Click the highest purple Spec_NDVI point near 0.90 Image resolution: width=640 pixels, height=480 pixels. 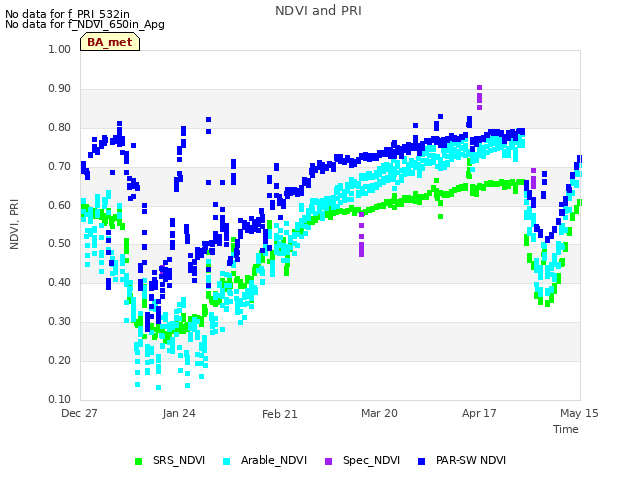(x=480, y=88)
